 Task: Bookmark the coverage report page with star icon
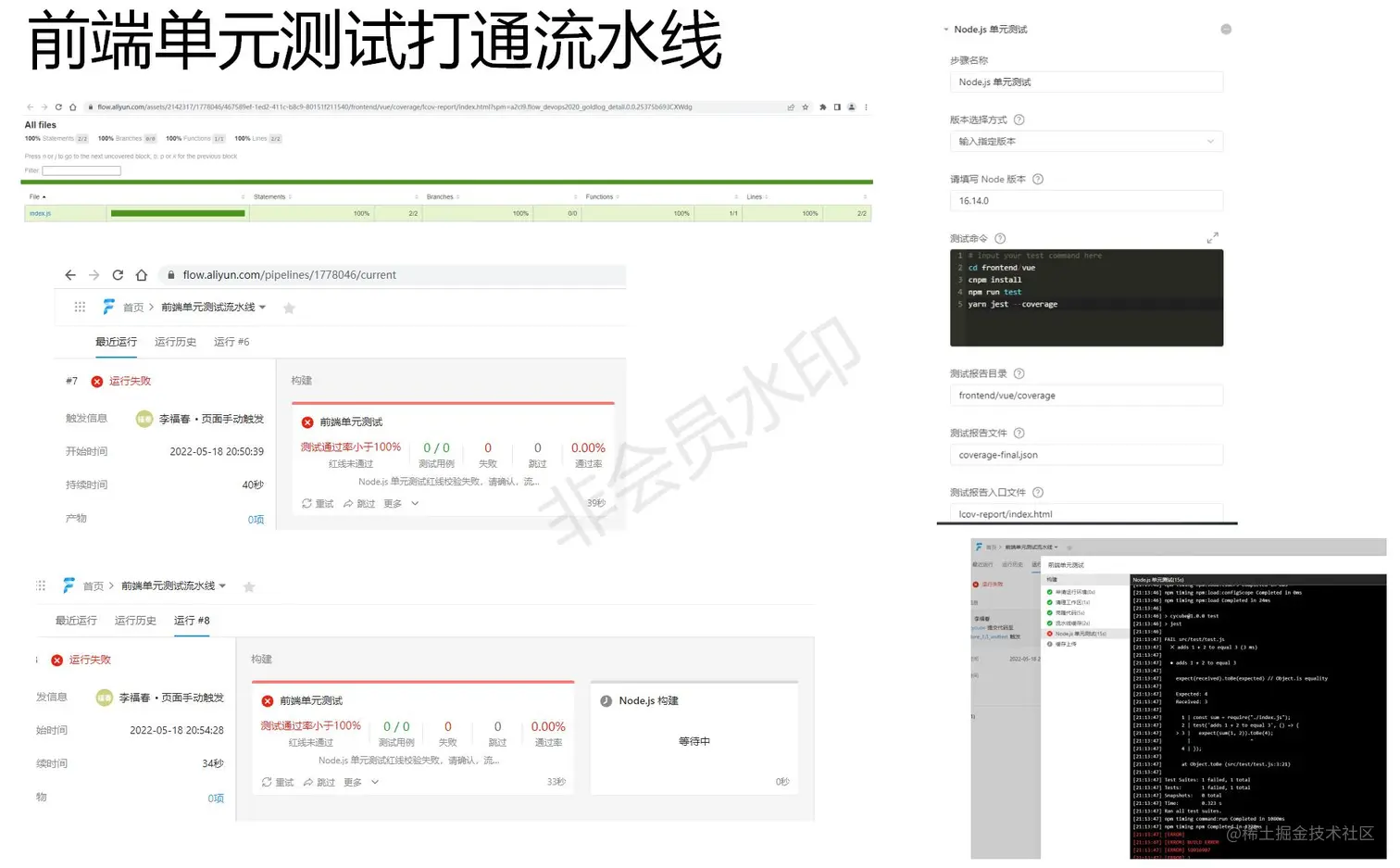coord(806,107)
